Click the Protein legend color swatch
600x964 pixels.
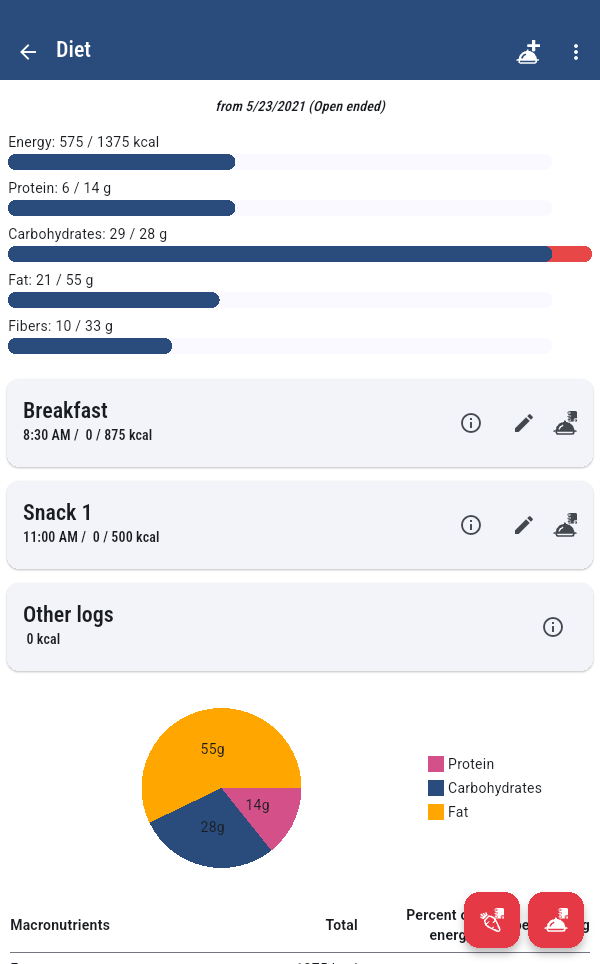coord(436,764)
